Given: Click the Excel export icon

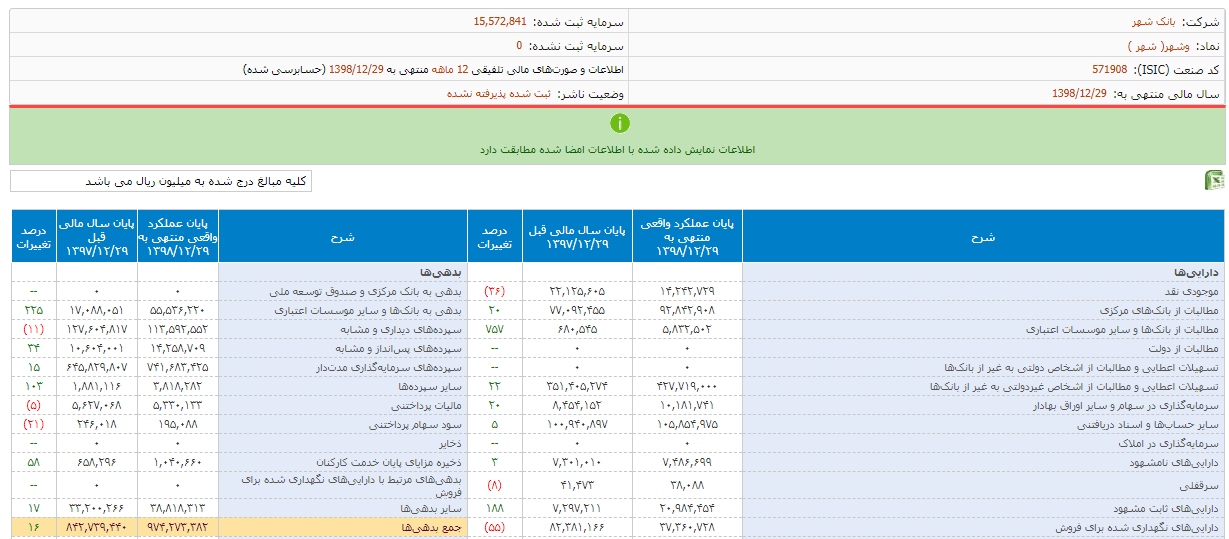Looking at the screenshot, I should (1214, 181).
